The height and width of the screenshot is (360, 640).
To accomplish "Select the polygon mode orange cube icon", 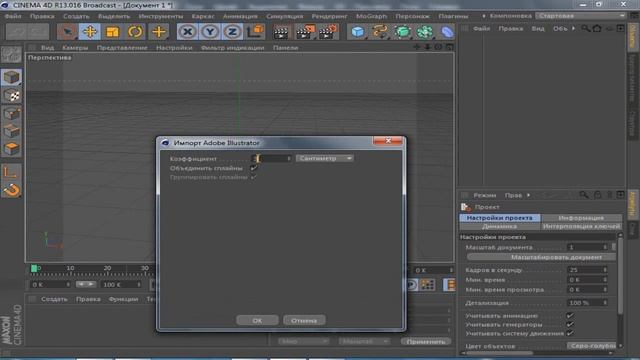I will (x=11, y=149).
